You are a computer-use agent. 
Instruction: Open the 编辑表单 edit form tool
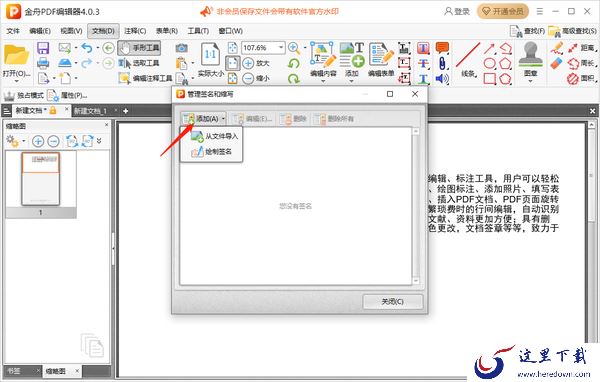381,59
